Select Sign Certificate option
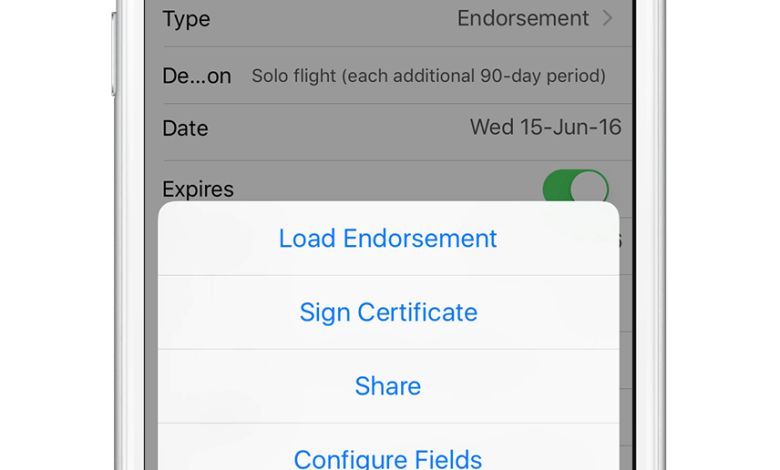Viewport: 780px width, 470px height. click(388, 312)
